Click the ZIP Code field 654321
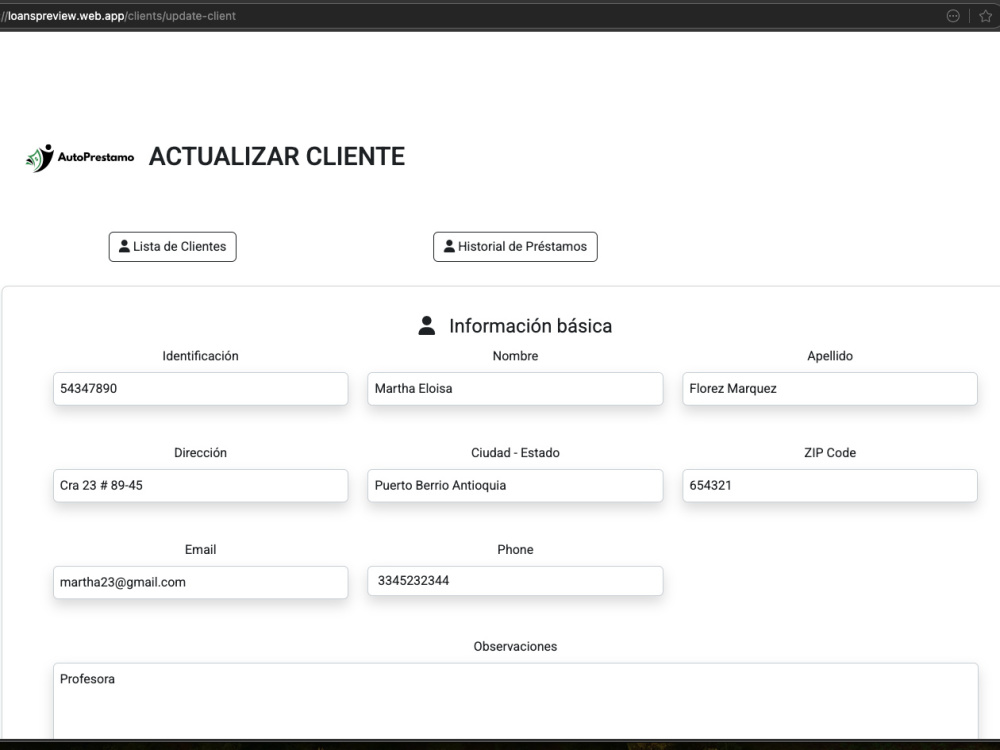 click(x=830, y=485)
